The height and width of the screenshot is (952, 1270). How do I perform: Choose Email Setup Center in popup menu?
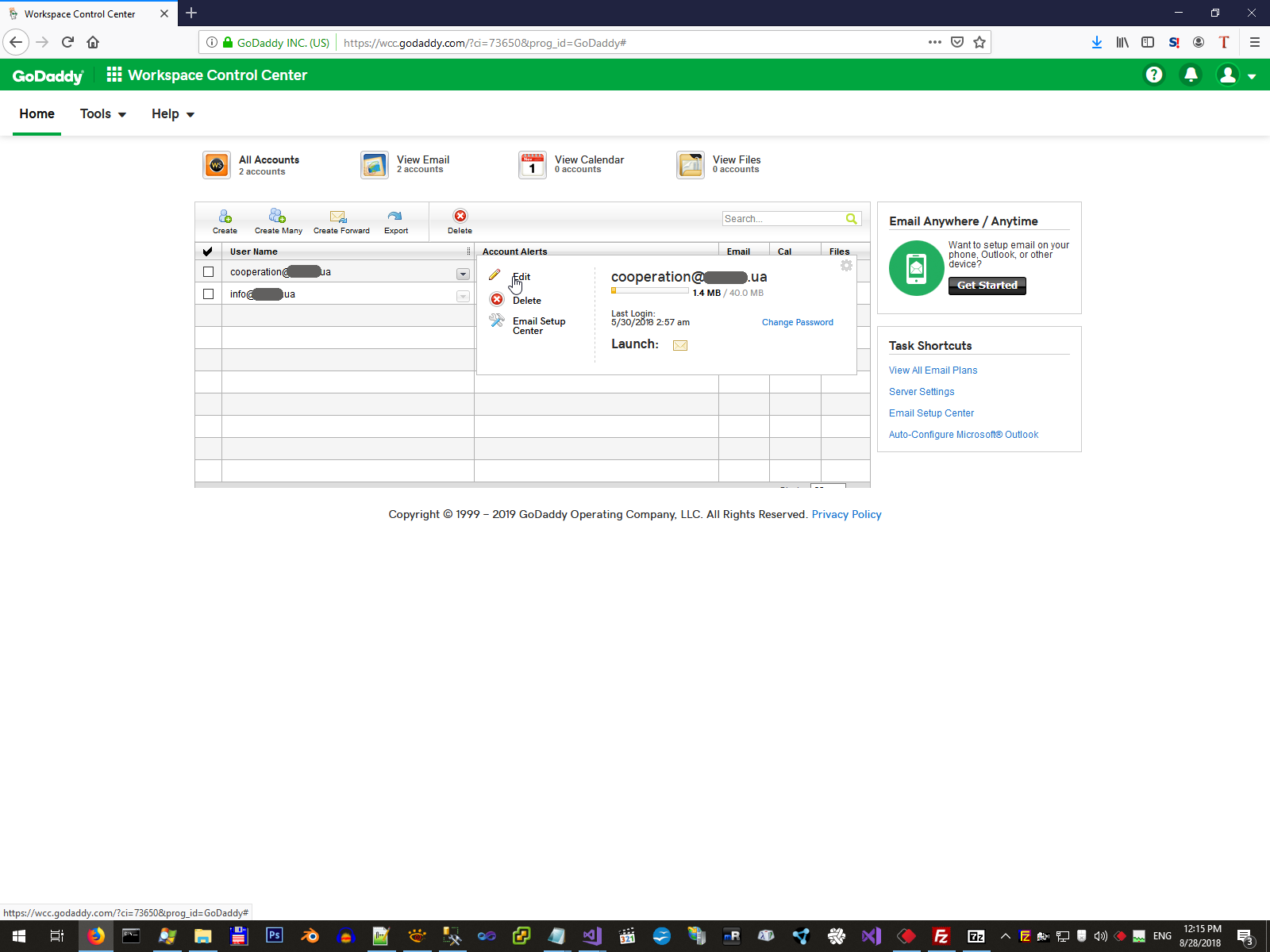tap(539, 326)
